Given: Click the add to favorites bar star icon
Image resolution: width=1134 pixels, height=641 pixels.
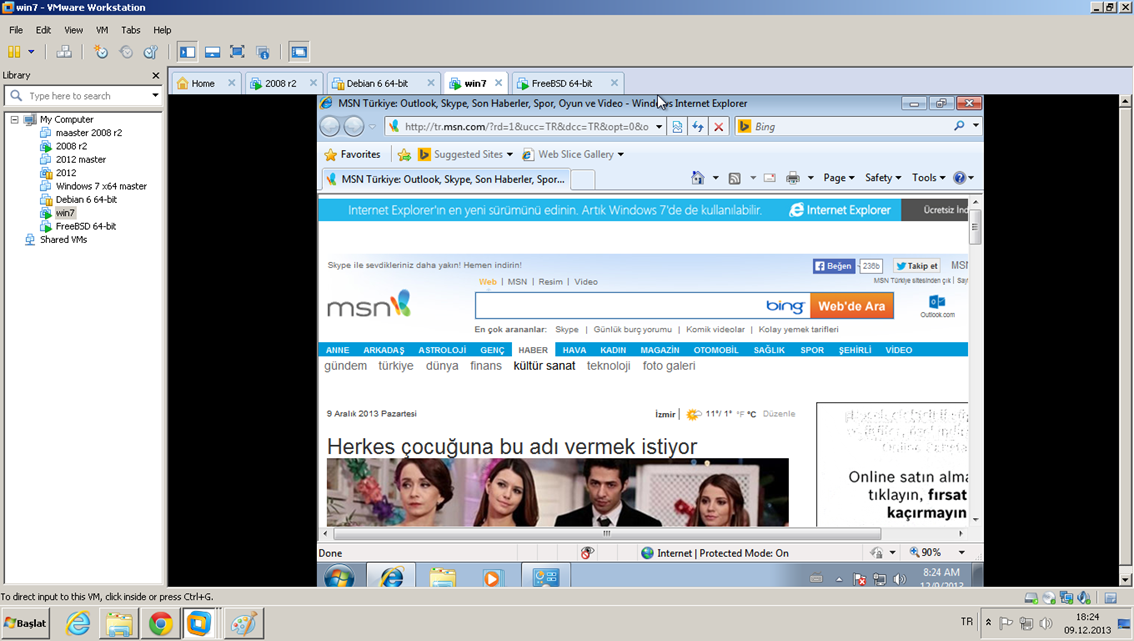Looking at the screenshot, I should (404, 154).
